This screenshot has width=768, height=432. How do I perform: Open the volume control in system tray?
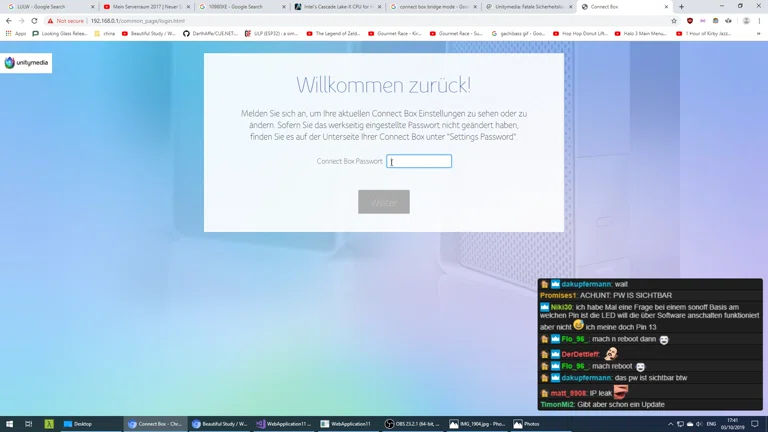pos(699,424)
